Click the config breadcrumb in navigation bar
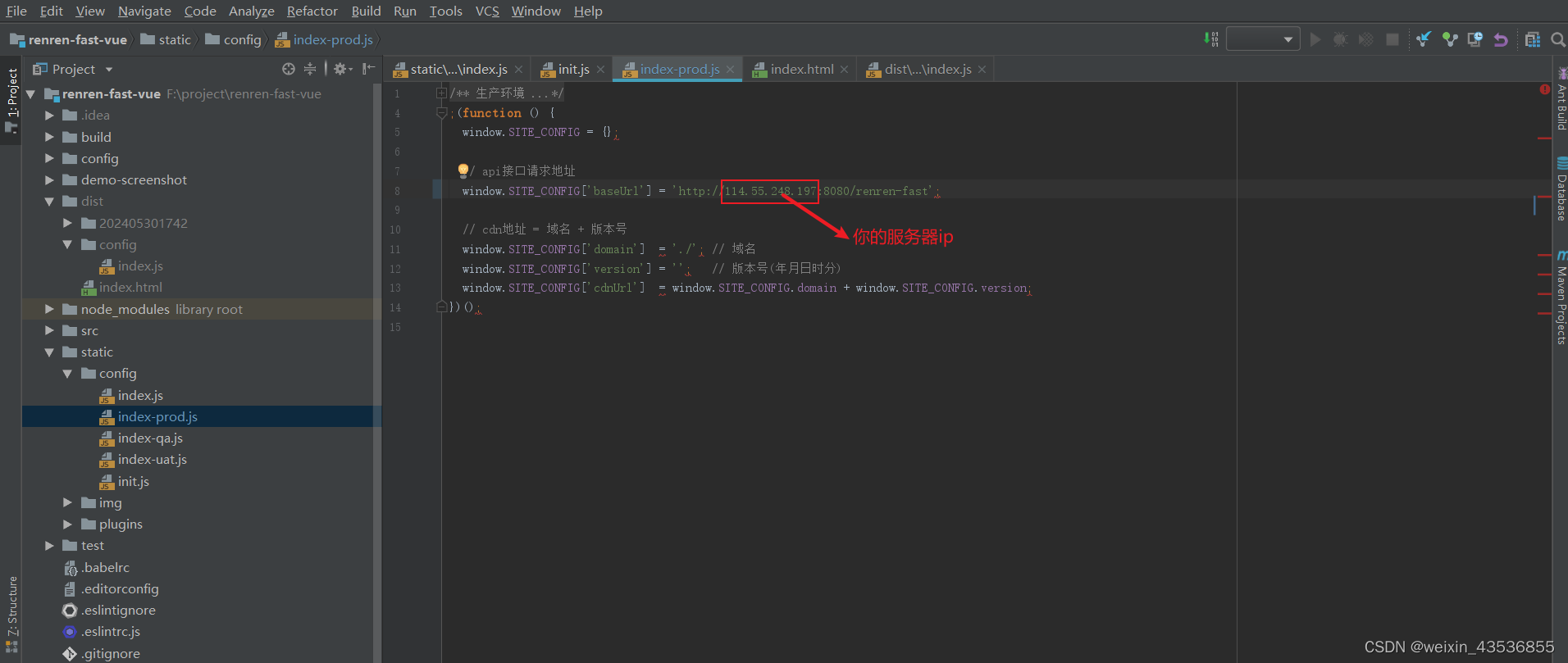The image size is (1568, 663). coord(234,39)
